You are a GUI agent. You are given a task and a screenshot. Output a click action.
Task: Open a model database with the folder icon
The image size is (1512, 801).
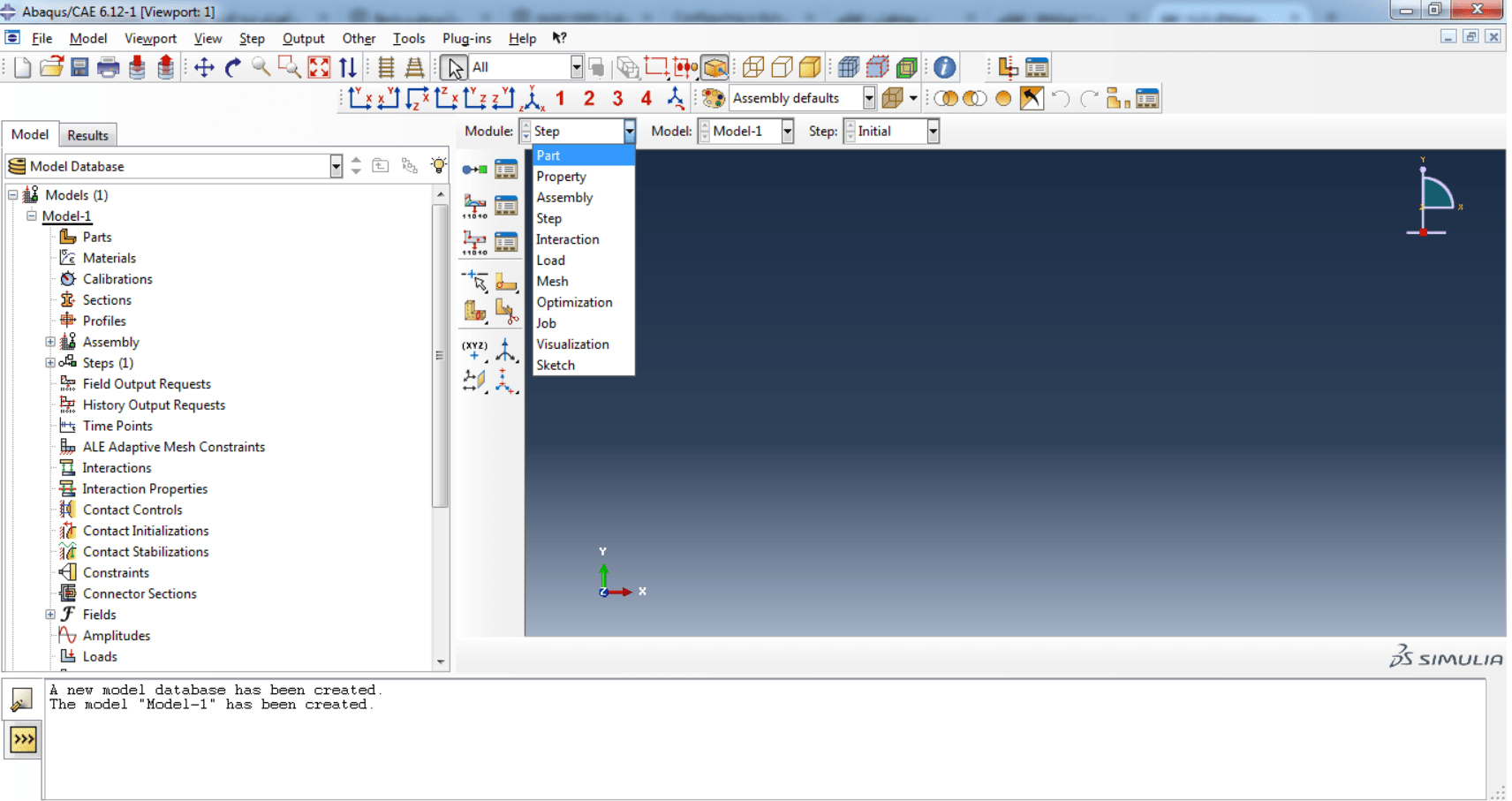pyautogui.click(x=51, y=67)
